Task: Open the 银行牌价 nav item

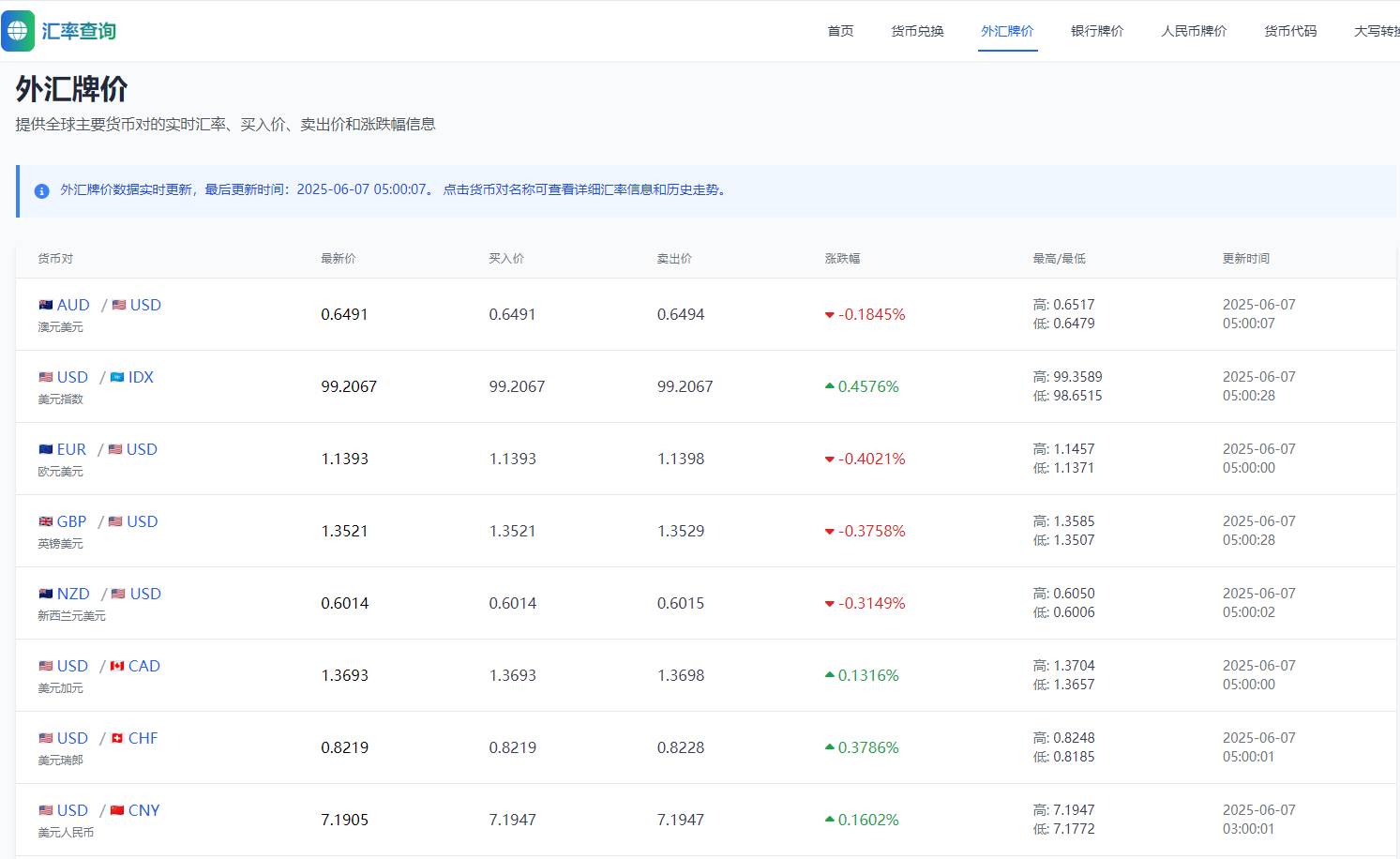Action: point(1097,31)
